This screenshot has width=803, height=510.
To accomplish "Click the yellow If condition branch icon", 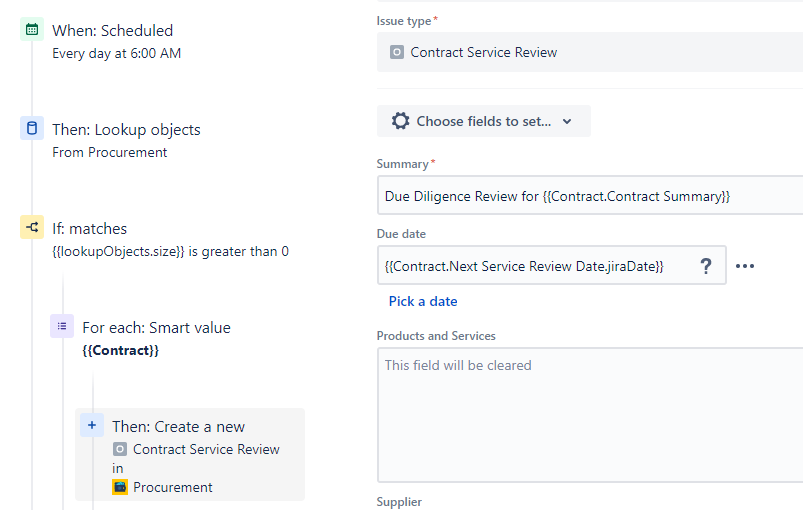I will coord(32,227).
